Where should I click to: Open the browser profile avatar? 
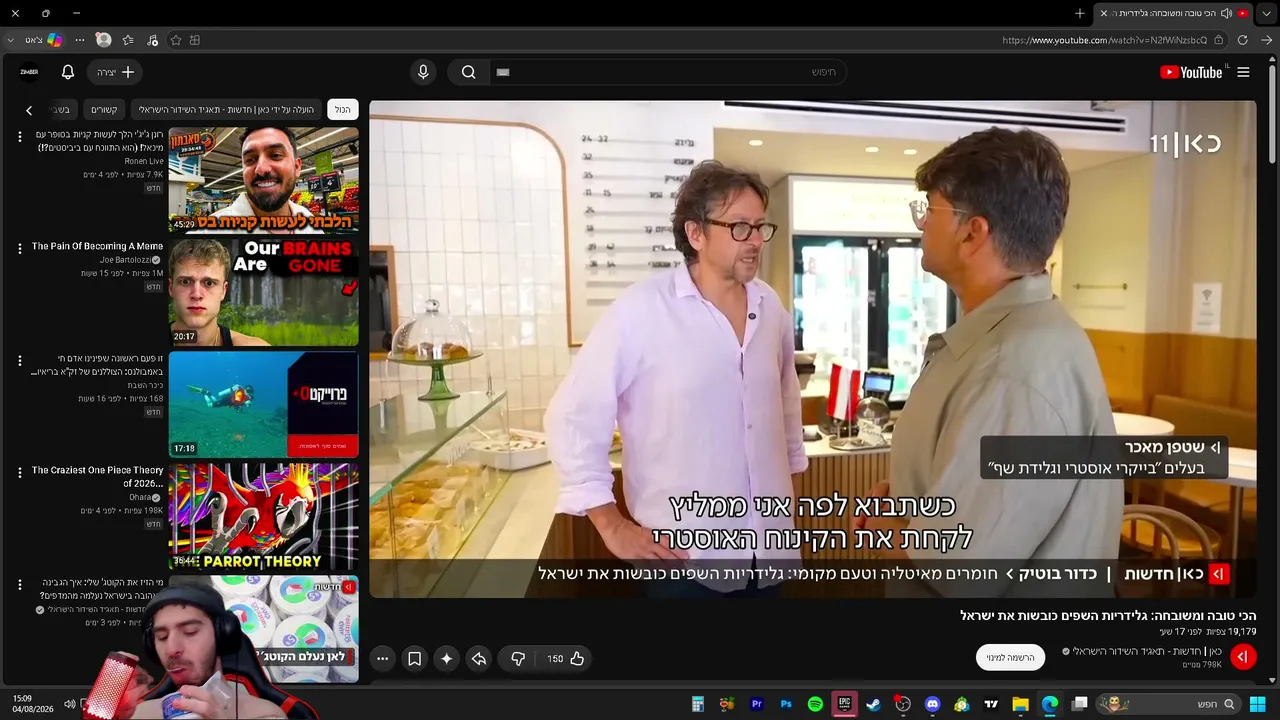(103, 40)
